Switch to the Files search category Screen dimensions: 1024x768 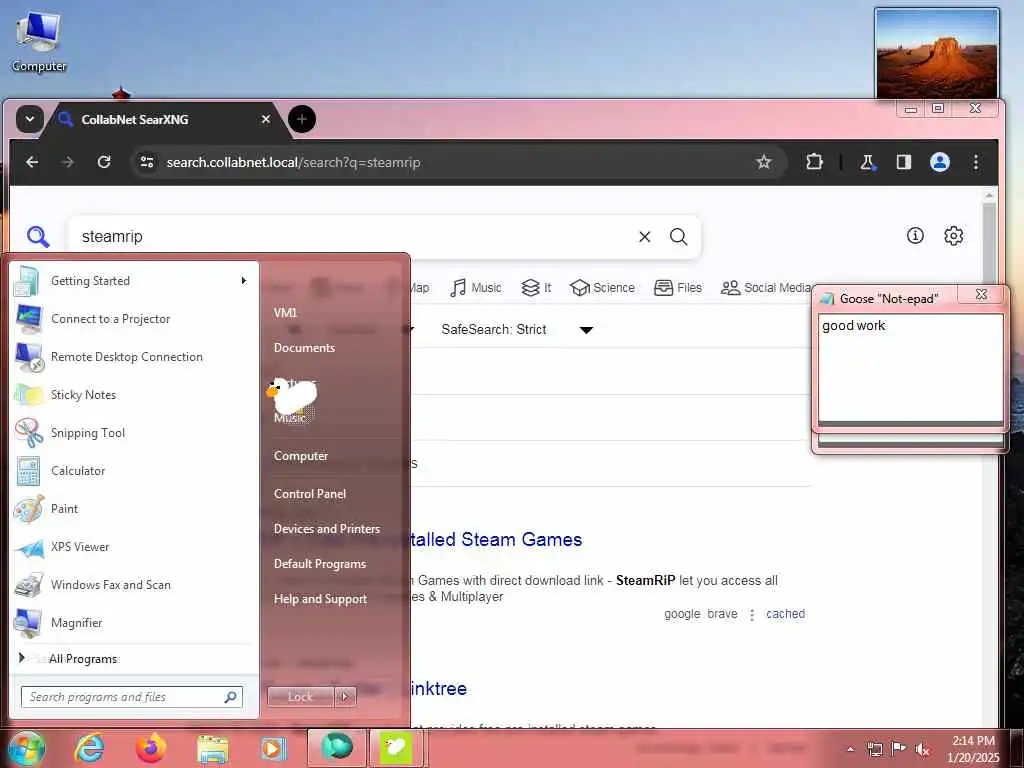click(x=678, y=288)
